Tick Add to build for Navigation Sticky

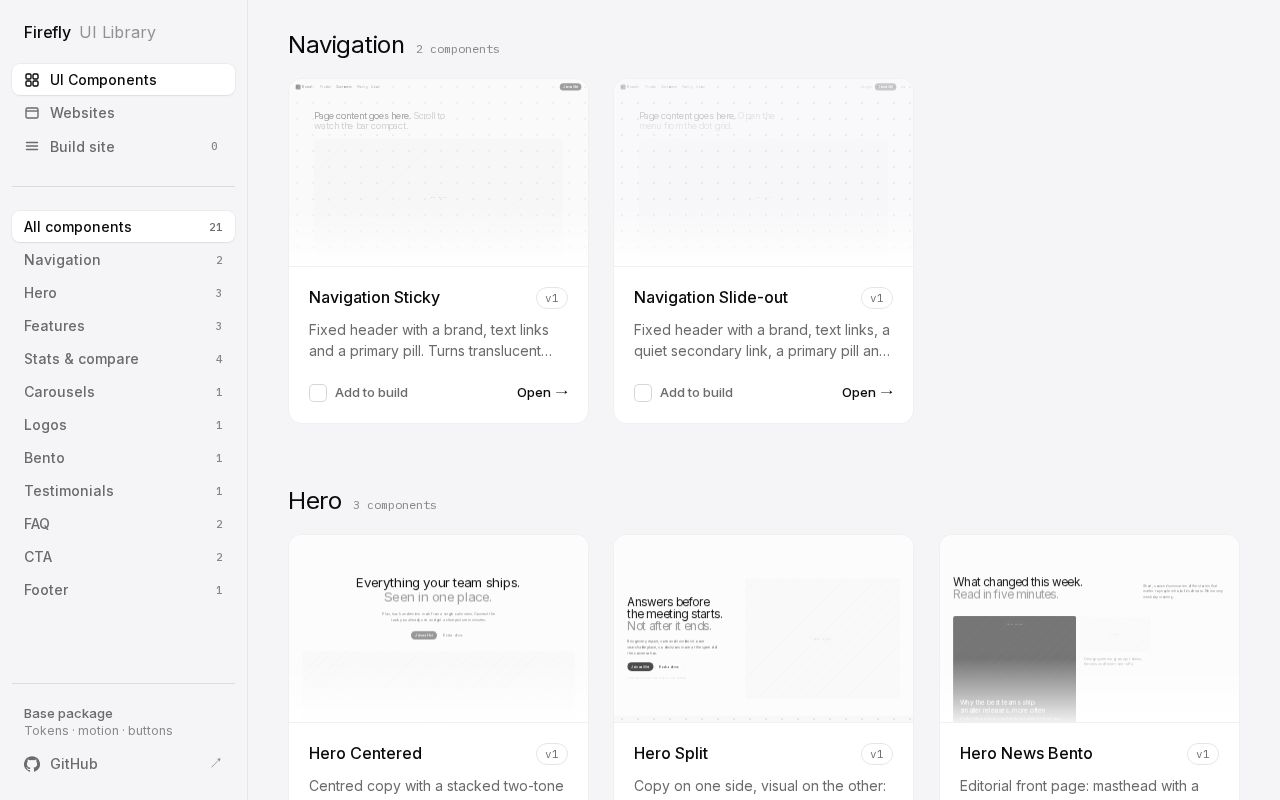tap(318, 393)
